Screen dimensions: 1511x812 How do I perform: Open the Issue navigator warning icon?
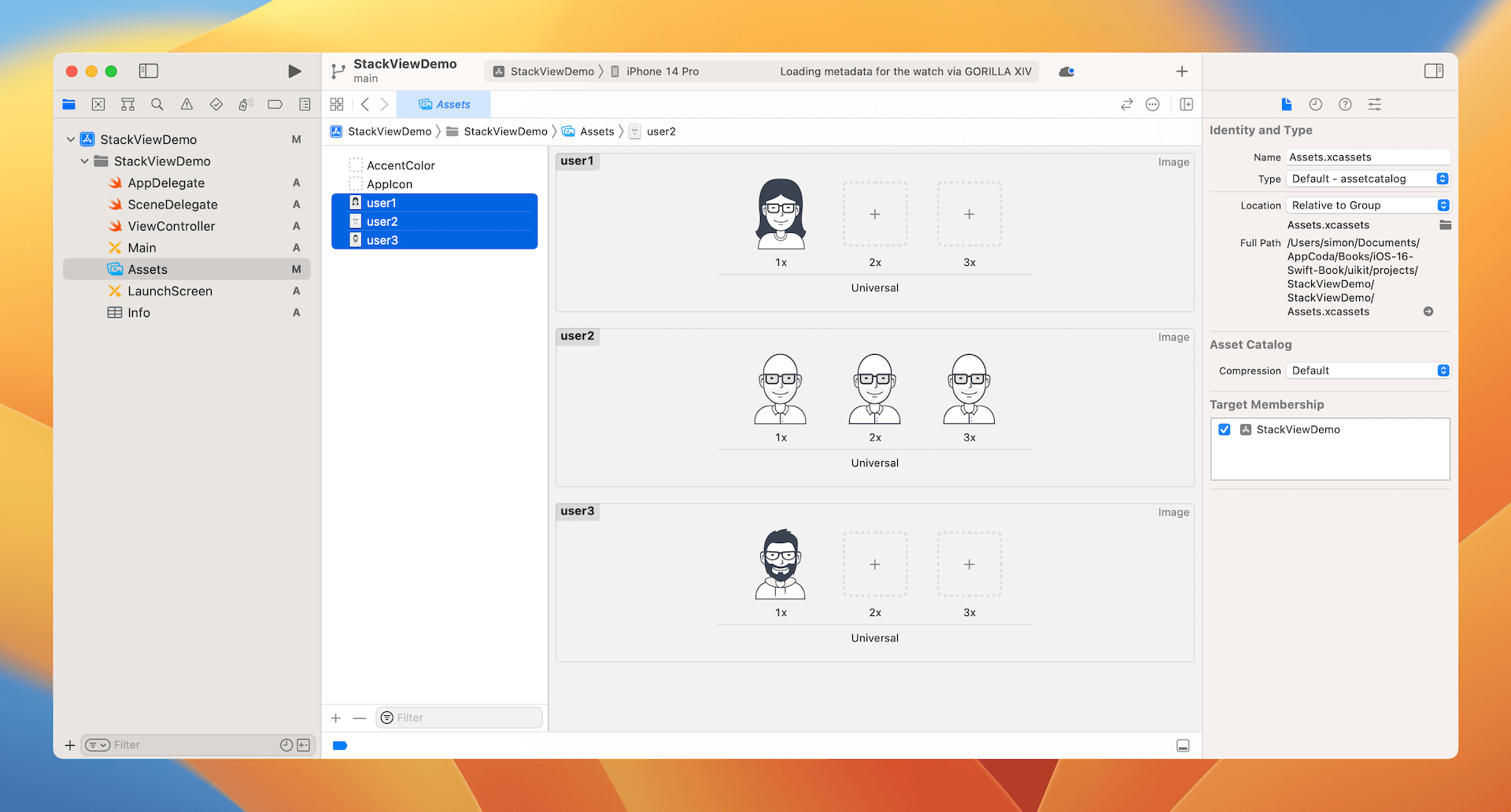pyautogui.click(x=187, y=105)
